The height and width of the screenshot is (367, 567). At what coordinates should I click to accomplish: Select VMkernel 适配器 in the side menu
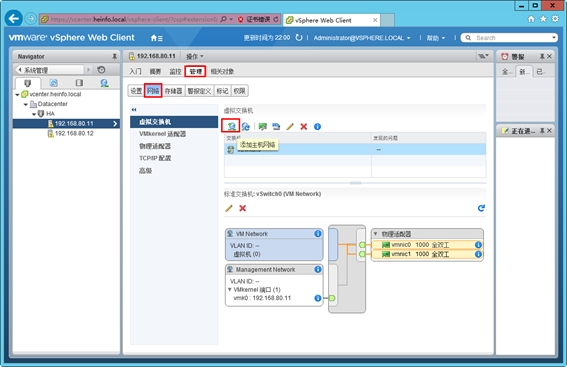(174, 134)
